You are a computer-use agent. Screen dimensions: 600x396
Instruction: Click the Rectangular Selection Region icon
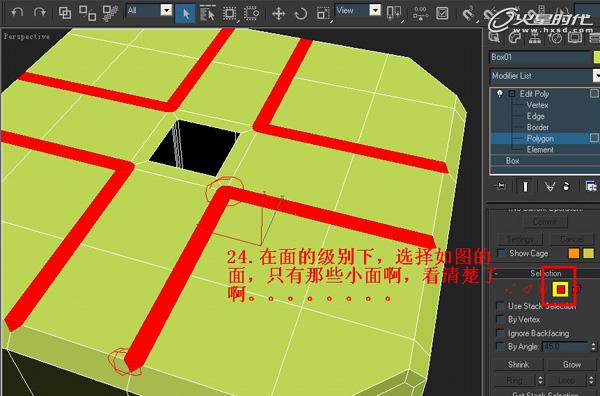230,13
